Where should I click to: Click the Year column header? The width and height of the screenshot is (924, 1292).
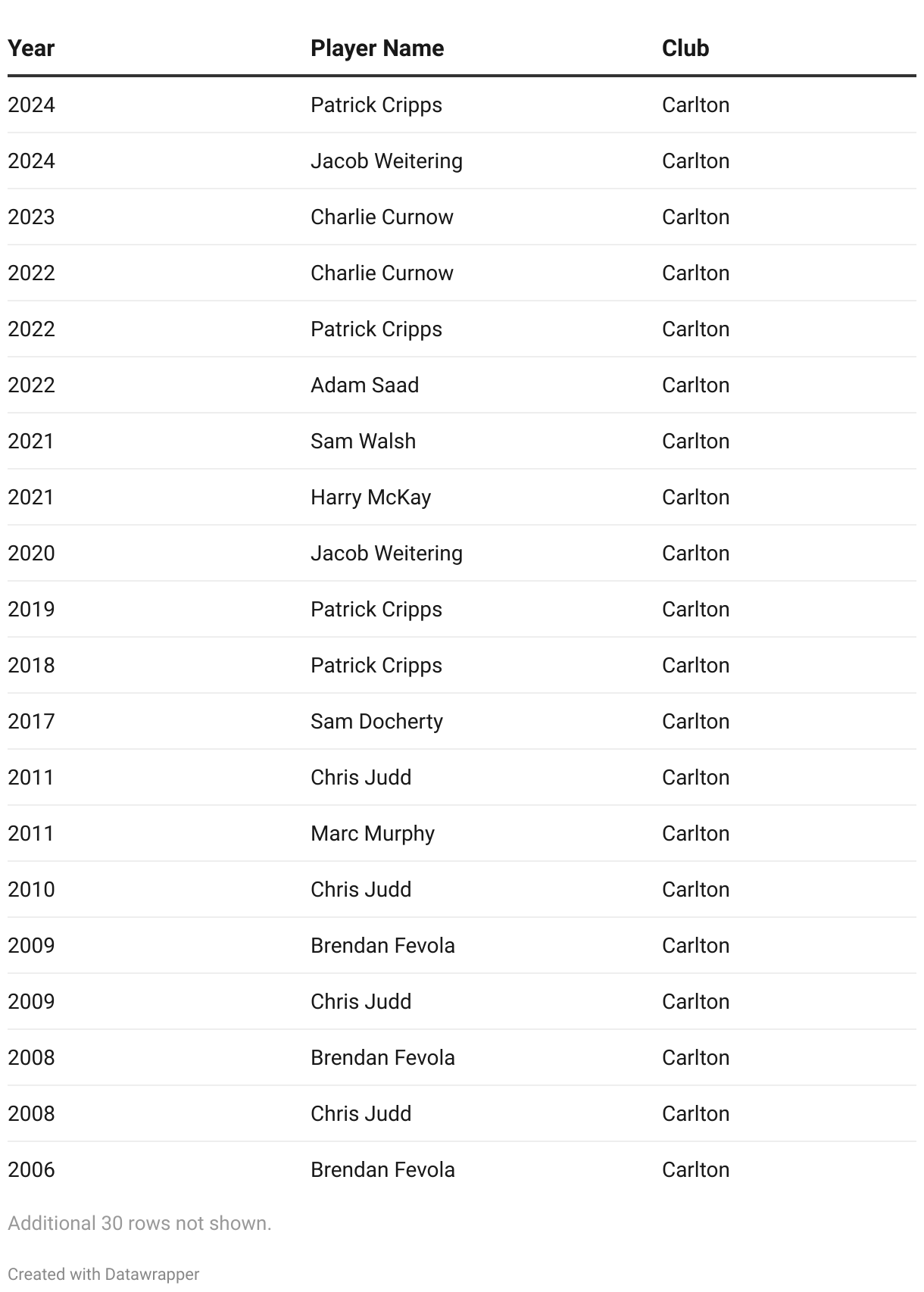[31, 48]
